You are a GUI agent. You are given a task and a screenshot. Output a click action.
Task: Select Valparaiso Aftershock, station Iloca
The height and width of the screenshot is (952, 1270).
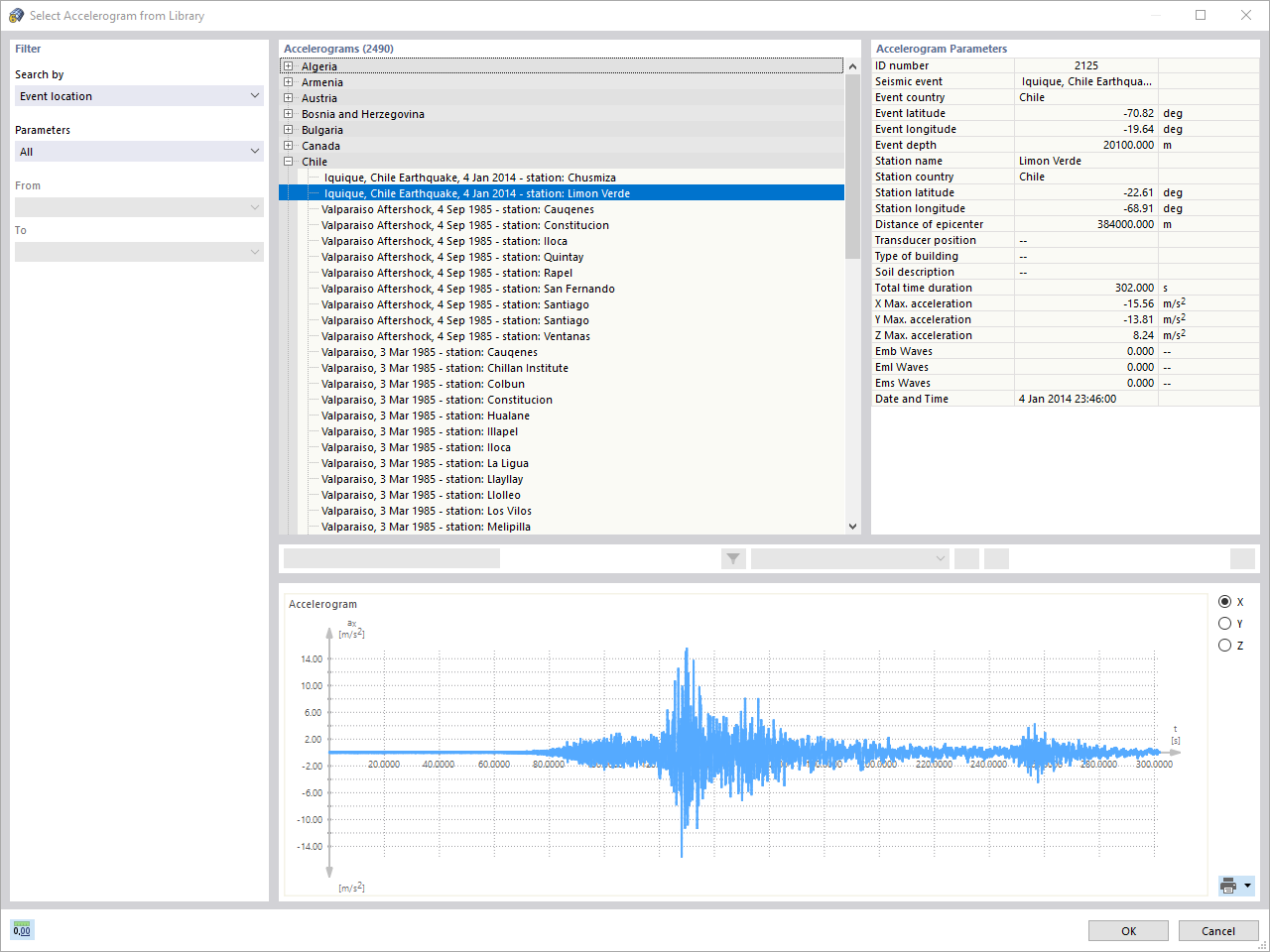click(x=444, y=241)
